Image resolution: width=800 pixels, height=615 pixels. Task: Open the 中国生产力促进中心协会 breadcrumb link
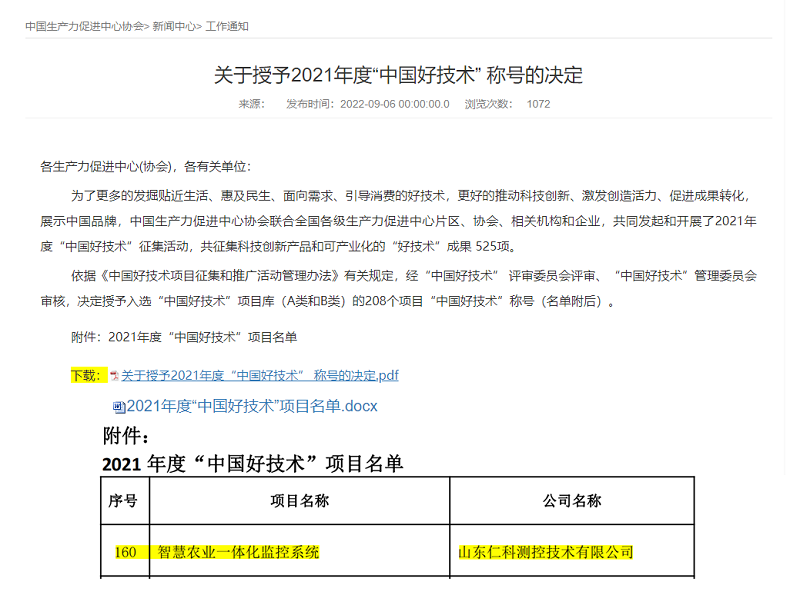(85, 27)
